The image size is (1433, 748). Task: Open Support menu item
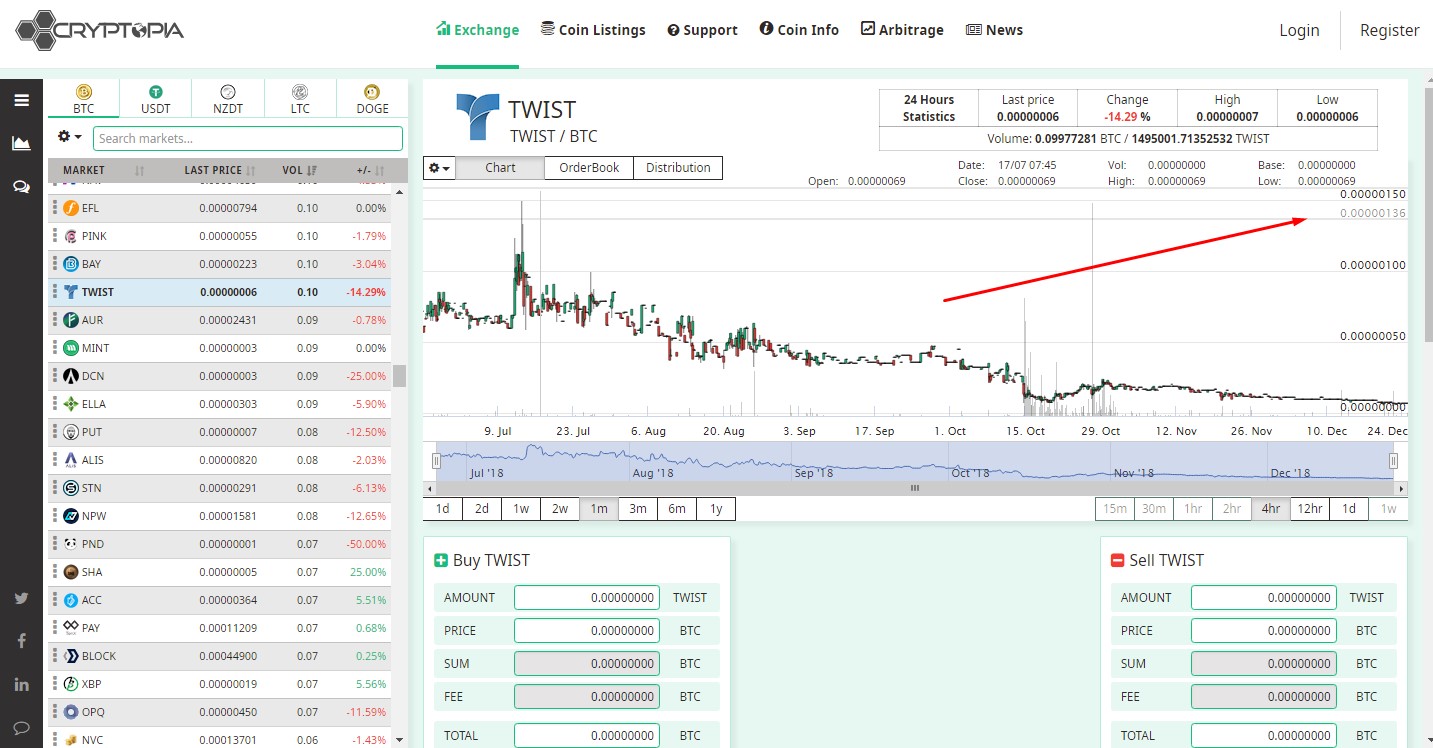pyautogui.click(x=702, y=30)
